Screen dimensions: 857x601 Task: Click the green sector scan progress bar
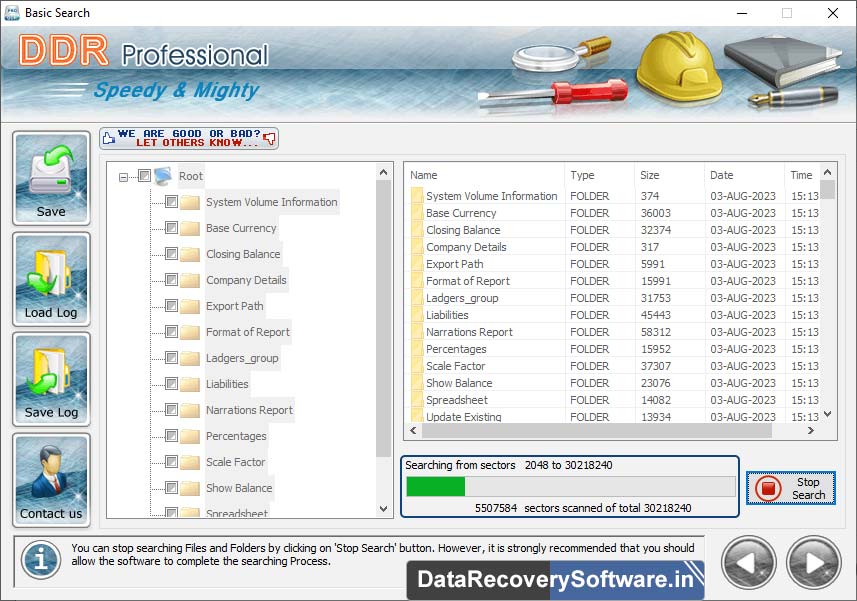436,486
